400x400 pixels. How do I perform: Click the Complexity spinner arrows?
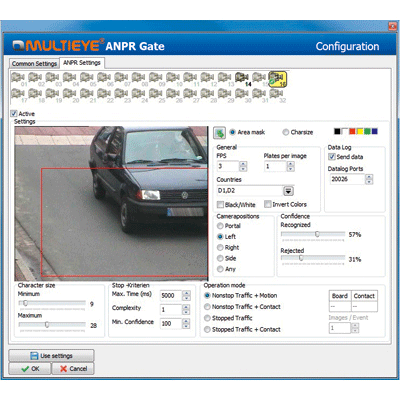186,309
